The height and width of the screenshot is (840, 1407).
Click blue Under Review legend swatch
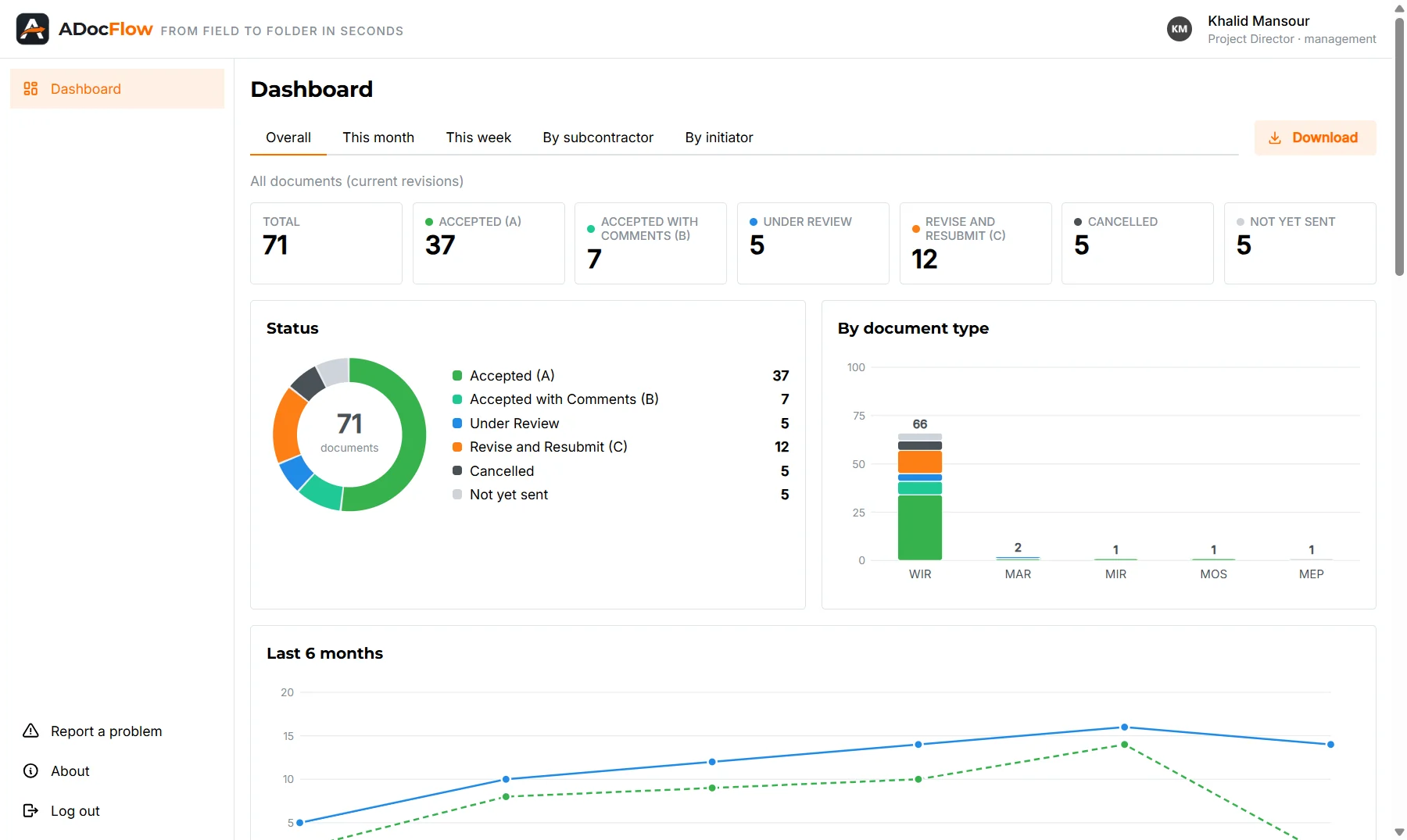[457, 424]
